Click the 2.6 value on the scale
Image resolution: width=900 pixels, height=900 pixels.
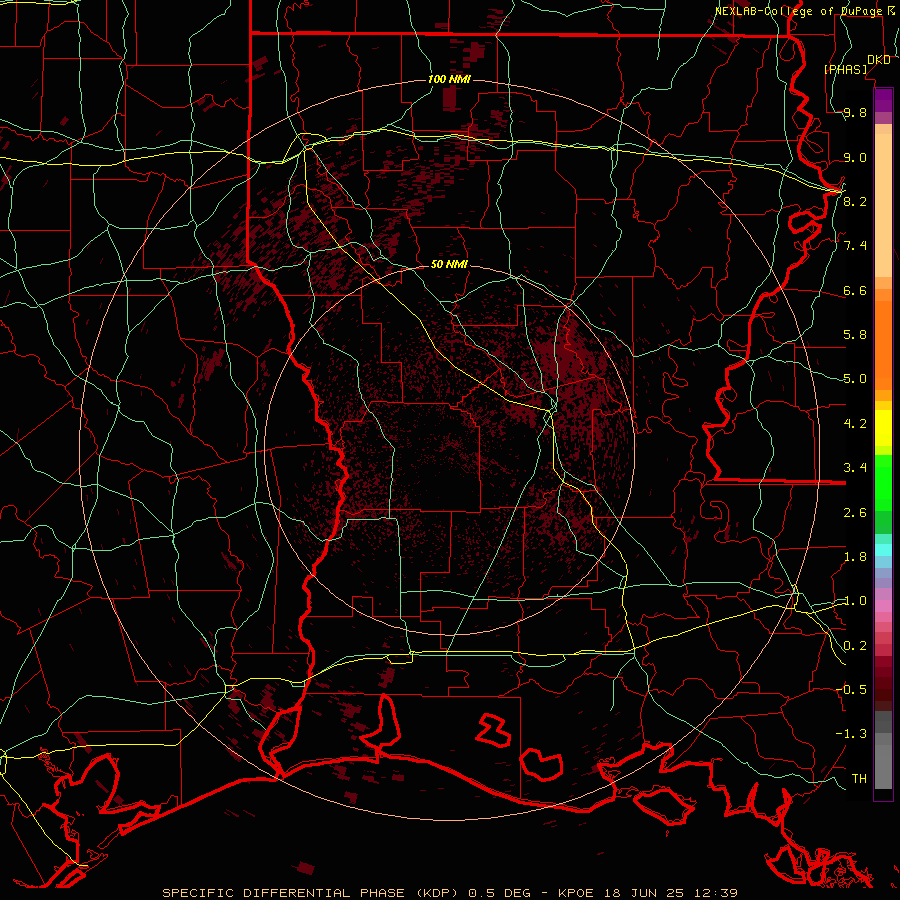point(855,512)
